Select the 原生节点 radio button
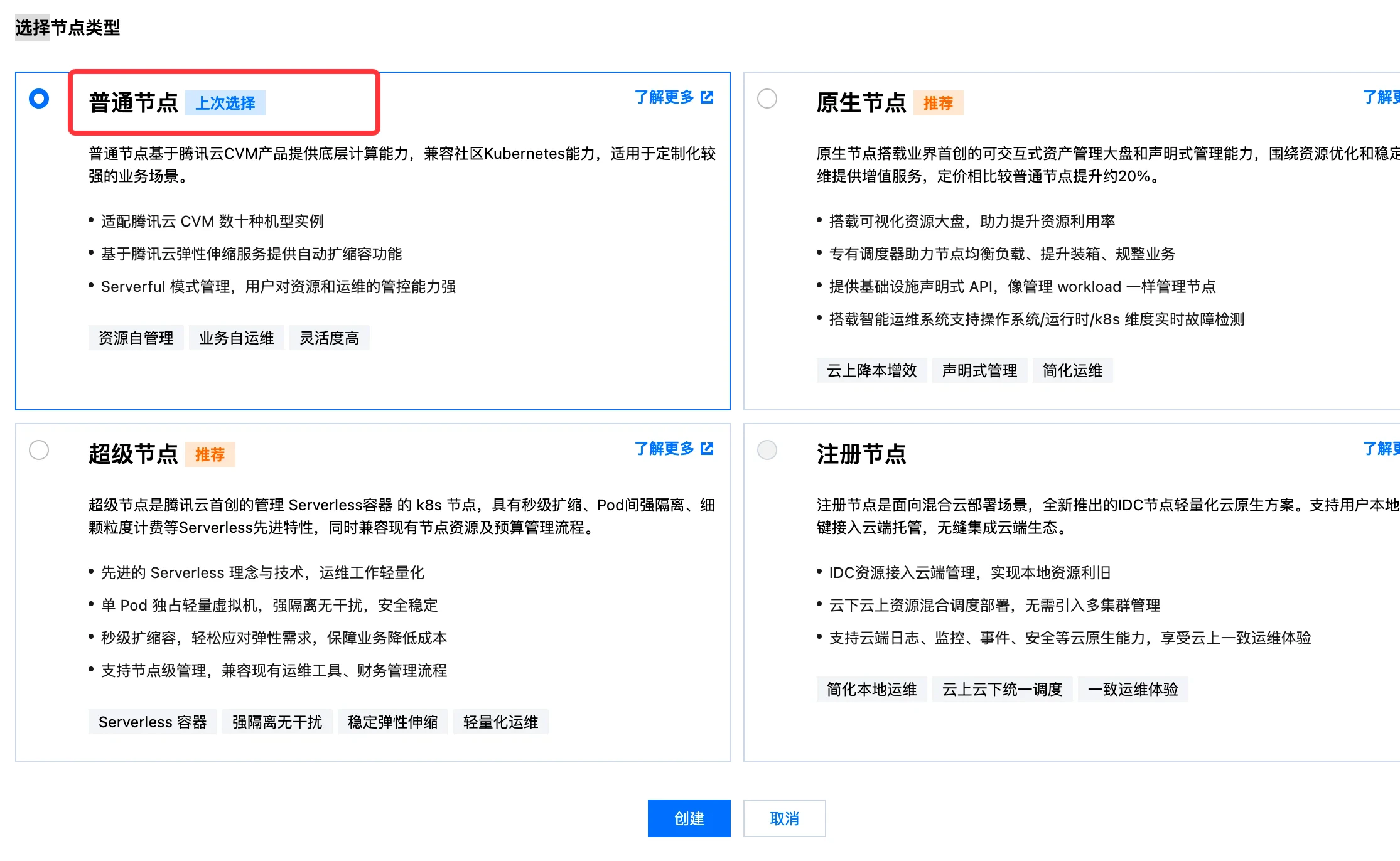This screenshot has width=1400, height=861. click(767, 99)
